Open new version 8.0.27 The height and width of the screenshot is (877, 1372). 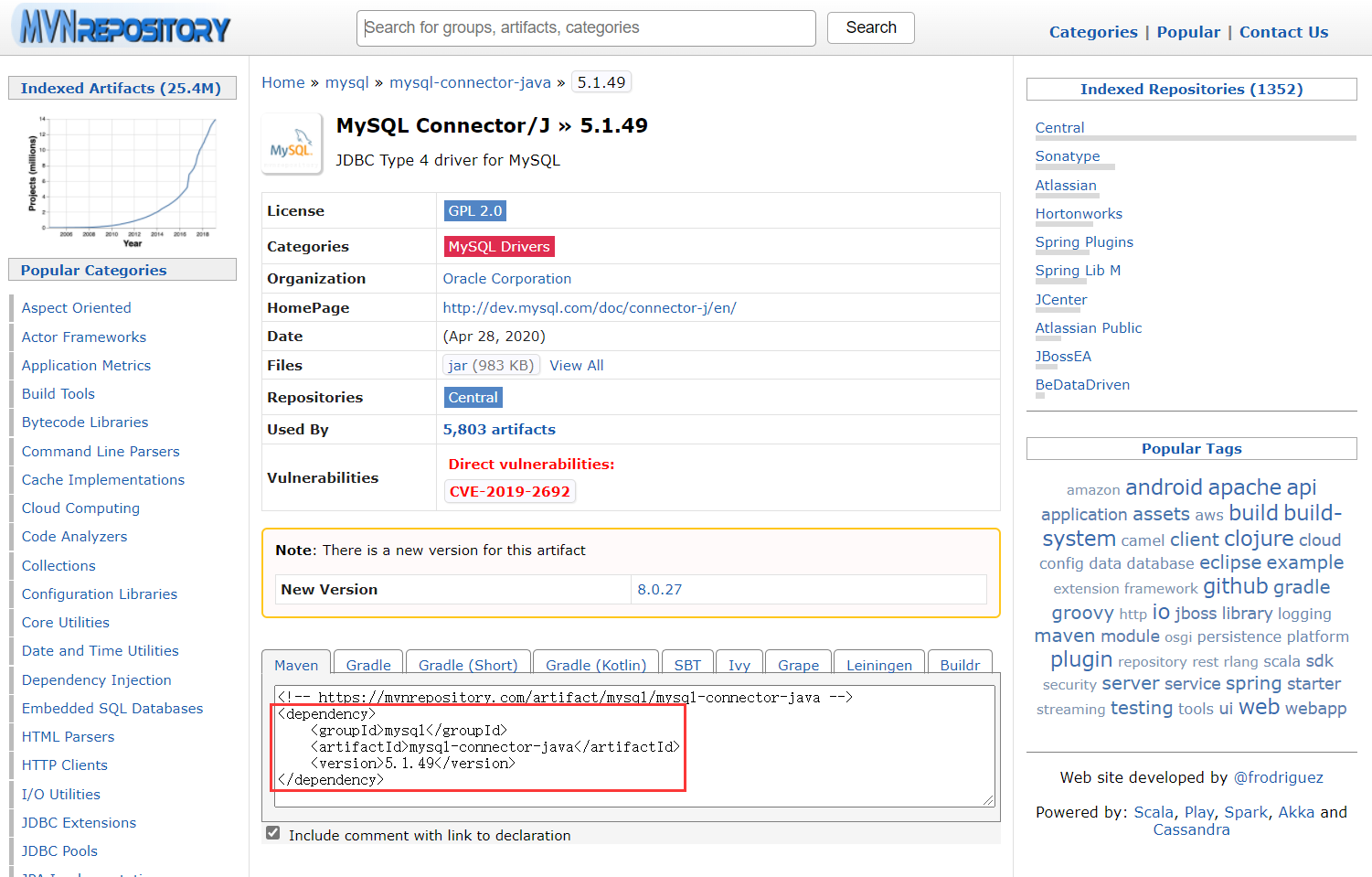click(x=660, y=589)
